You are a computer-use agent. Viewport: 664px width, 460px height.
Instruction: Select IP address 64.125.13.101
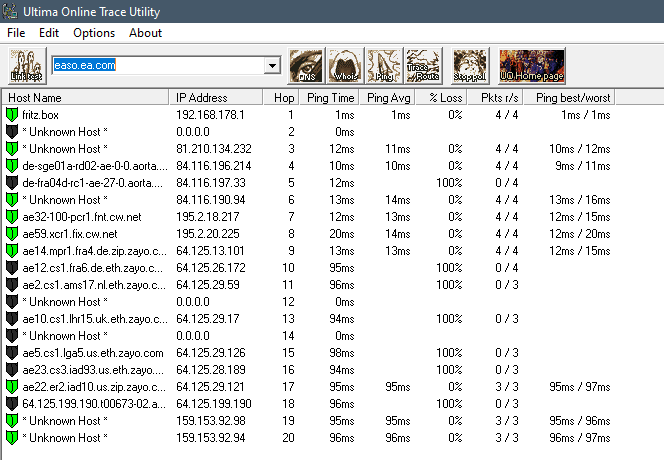coord(210,251)
